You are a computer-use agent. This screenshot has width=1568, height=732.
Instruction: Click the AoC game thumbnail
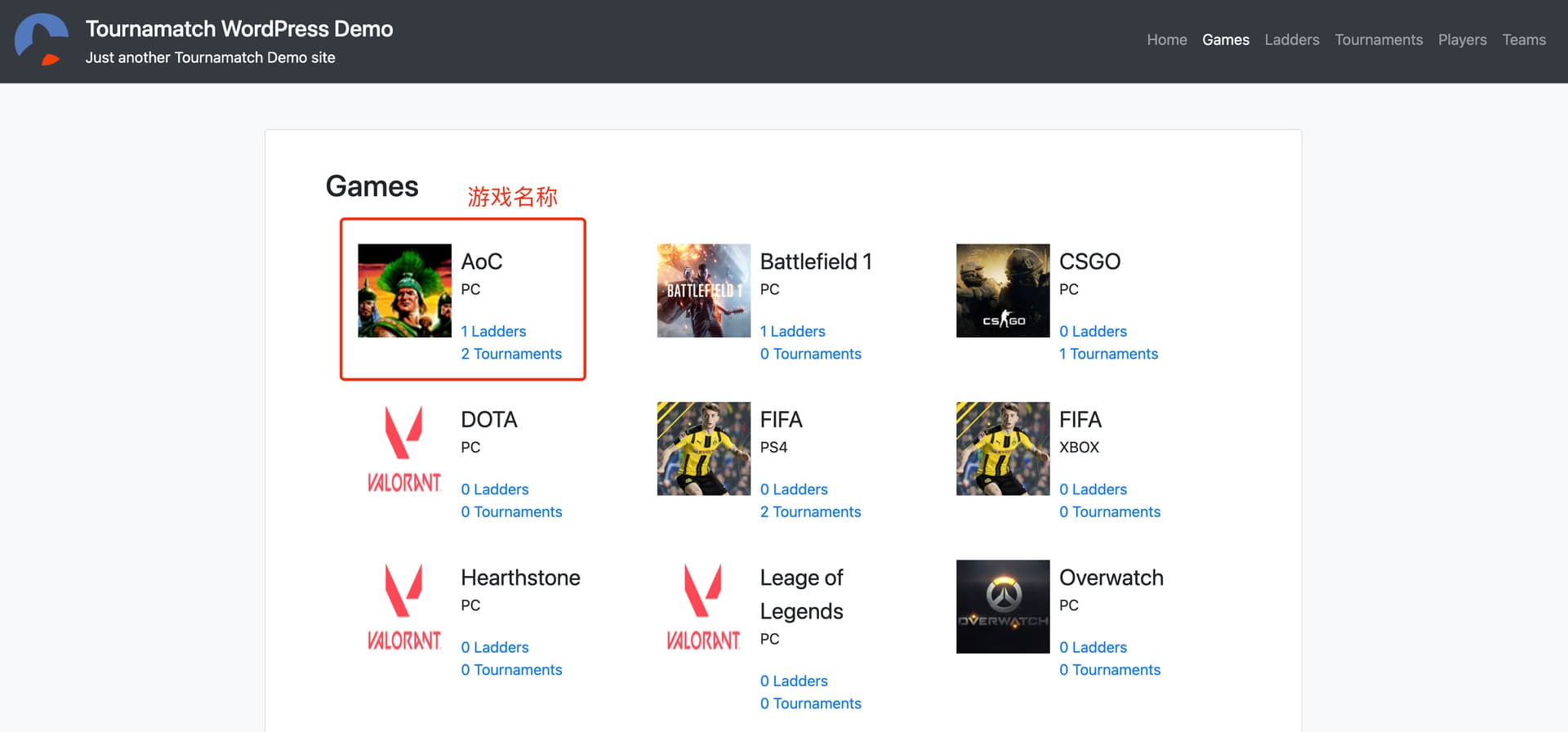pyautogui.click(x=404, y=291)
